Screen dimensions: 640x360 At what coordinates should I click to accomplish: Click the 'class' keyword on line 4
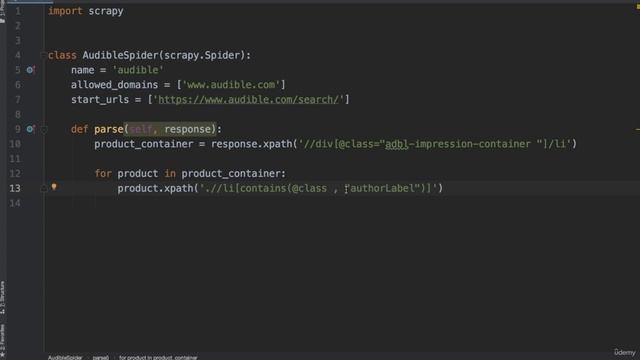[62, 55]
